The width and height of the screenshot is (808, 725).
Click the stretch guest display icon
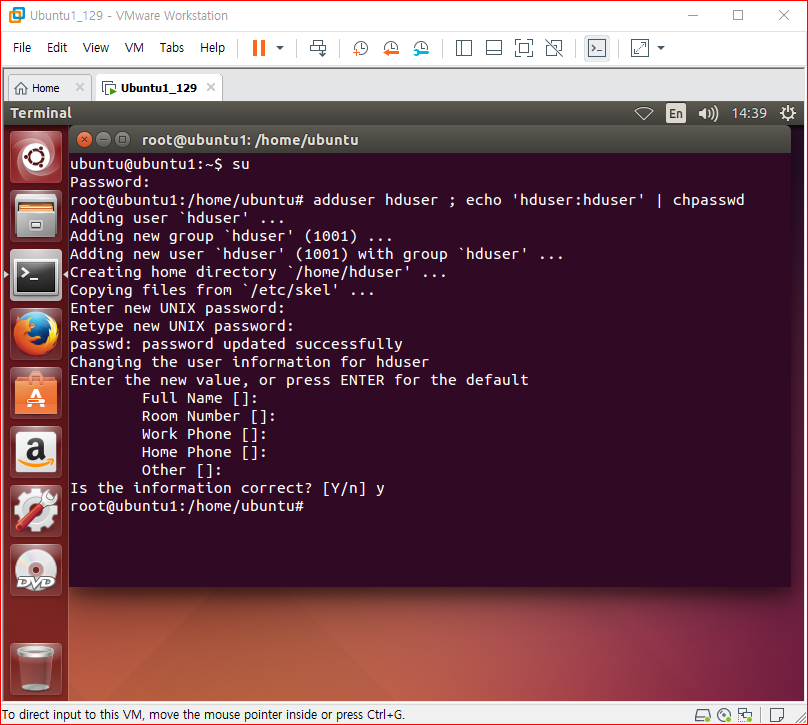pyautogui.click(x=639, y=48)
